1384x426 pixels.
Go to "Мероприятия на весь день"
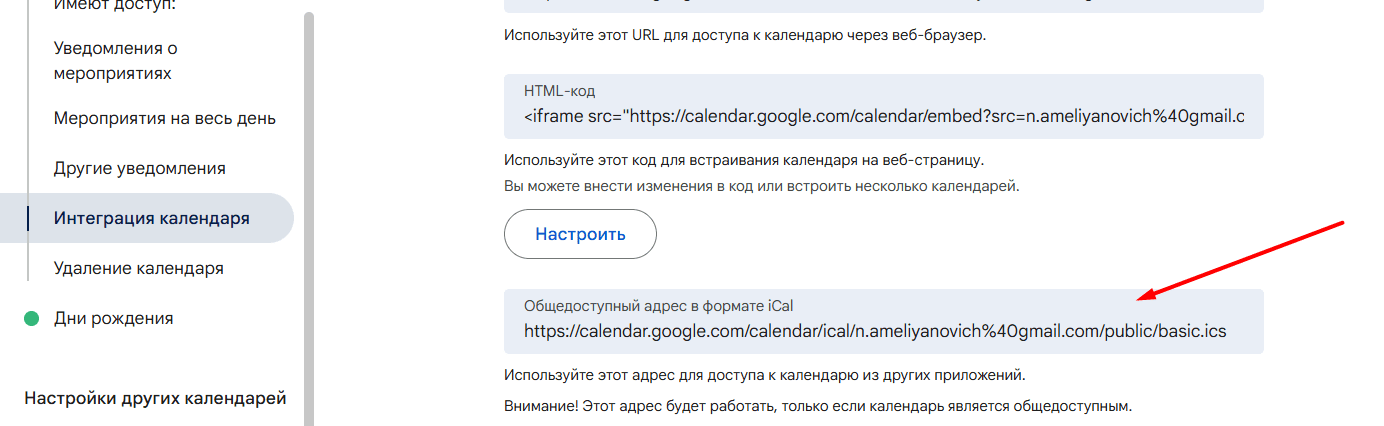click(x=164, y=119)
